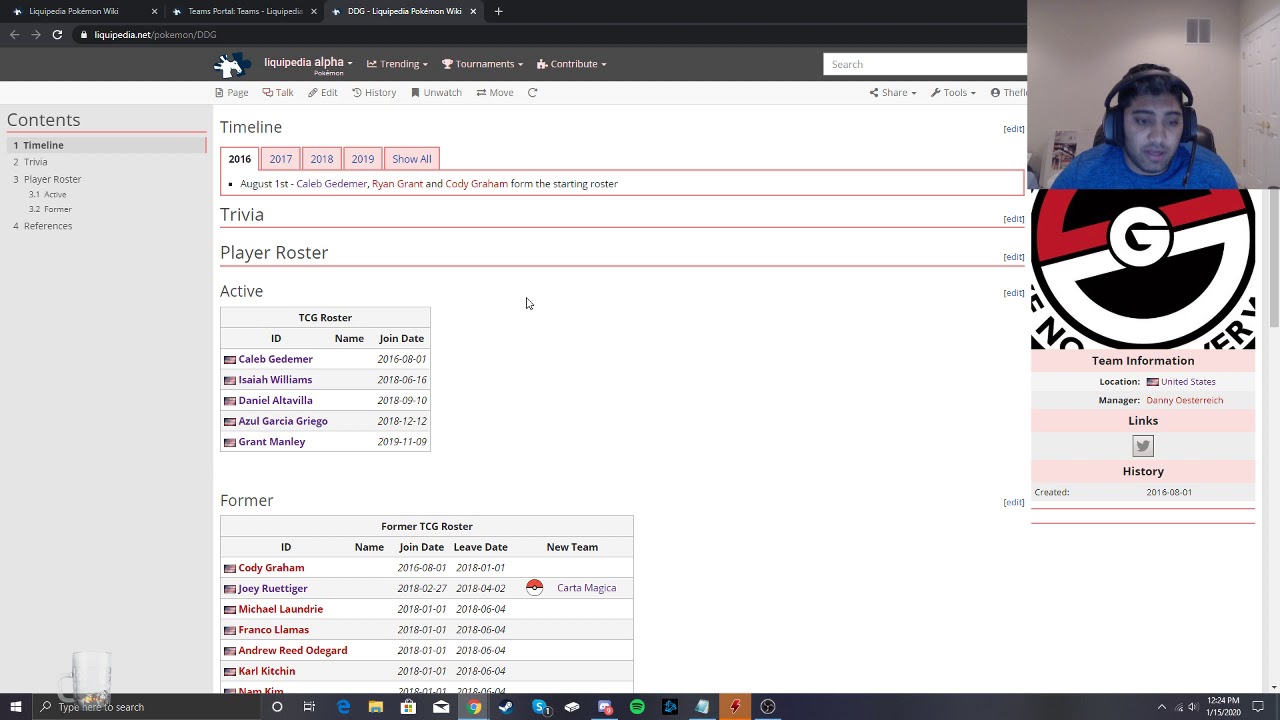Click the browser back arrow
The image size is (1280, 720).
tap(14, 35)
